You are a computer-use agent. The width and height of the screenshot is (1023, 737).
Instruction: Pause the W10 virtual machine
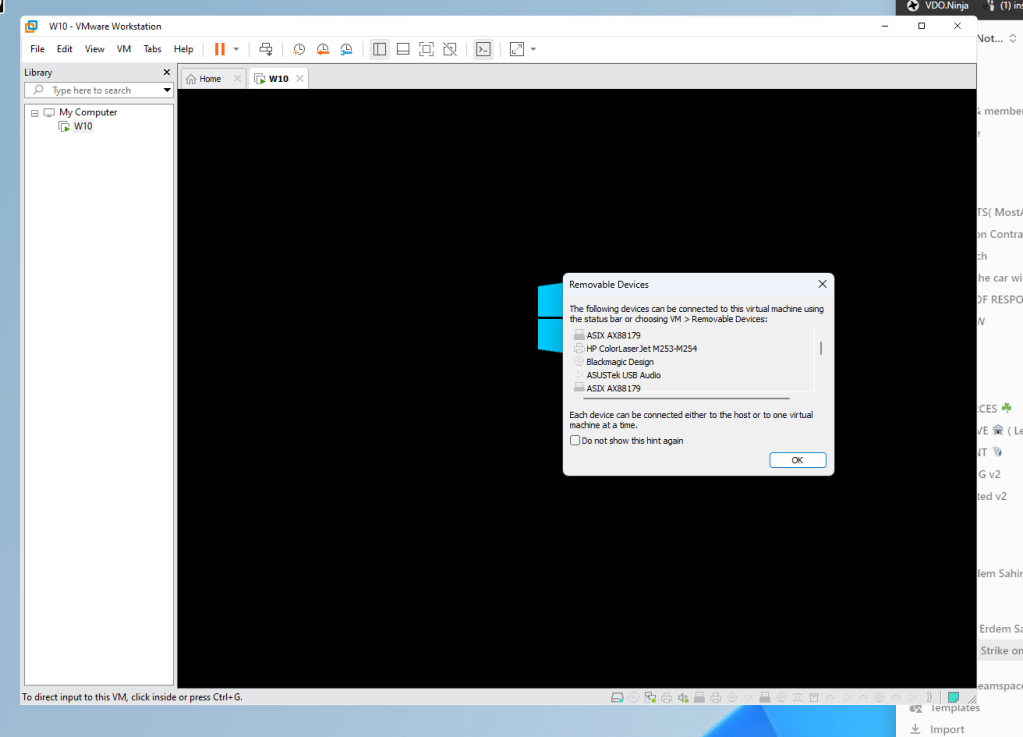click(220, 49)
